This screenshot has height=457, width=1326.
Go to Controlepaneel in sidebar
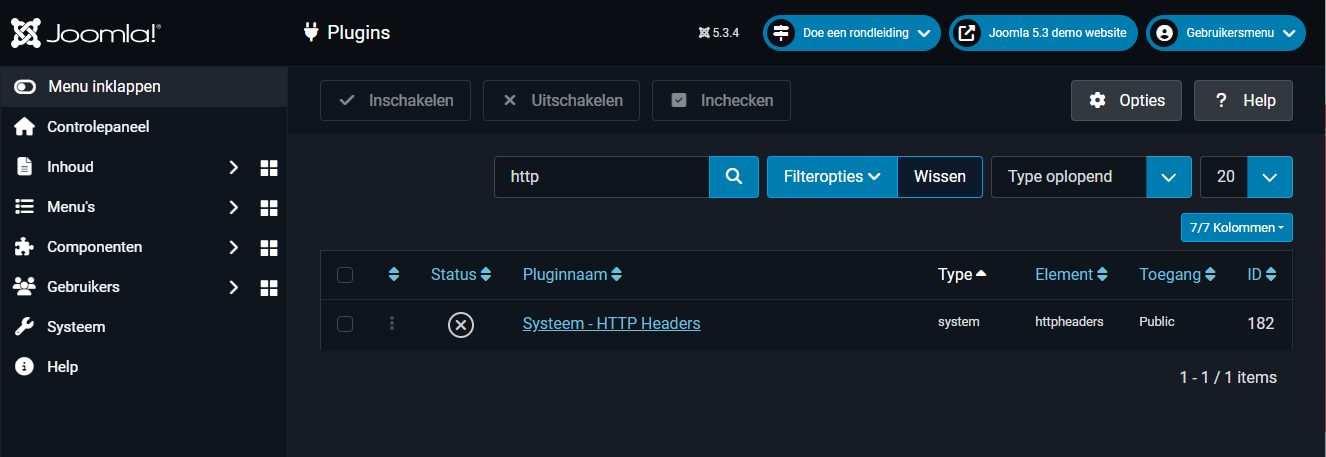[x=98, y=128]
